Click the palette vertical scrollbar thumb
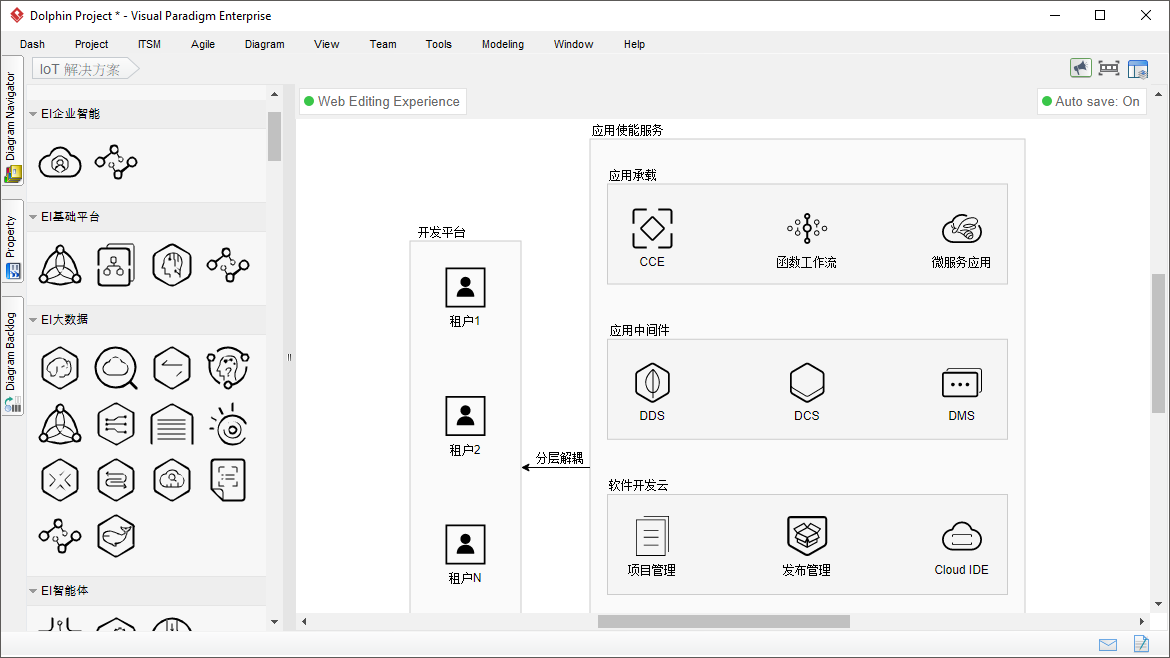 [275, 137]
